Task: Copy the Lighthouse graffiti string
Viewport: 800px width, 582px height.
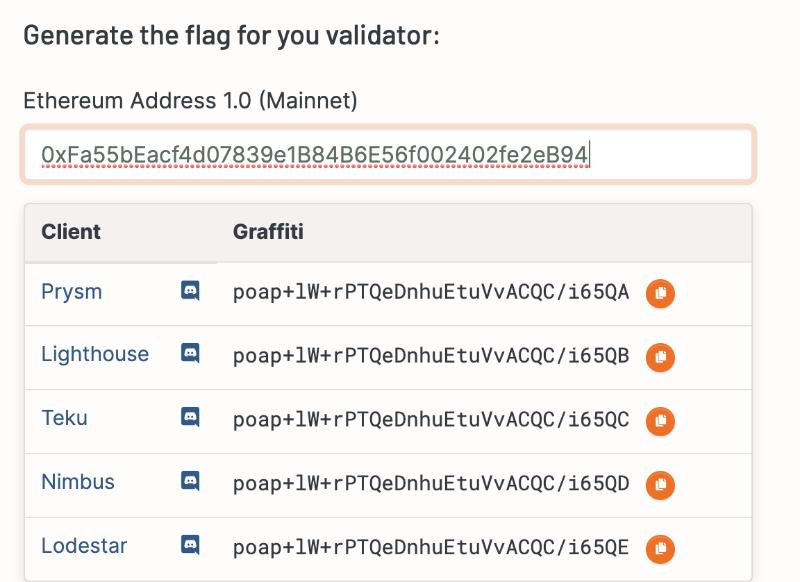Action: pyautogui.click(x=660, y=357)
